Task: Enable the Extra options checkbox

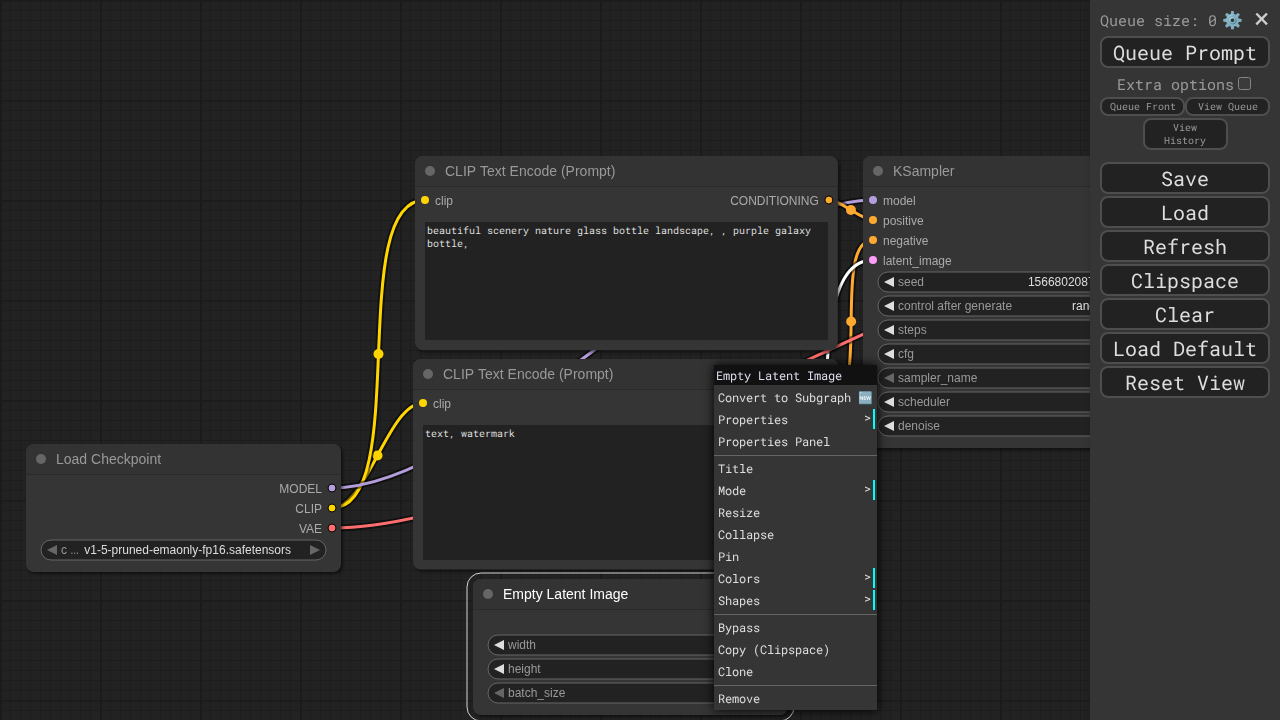Action: 1244,84
